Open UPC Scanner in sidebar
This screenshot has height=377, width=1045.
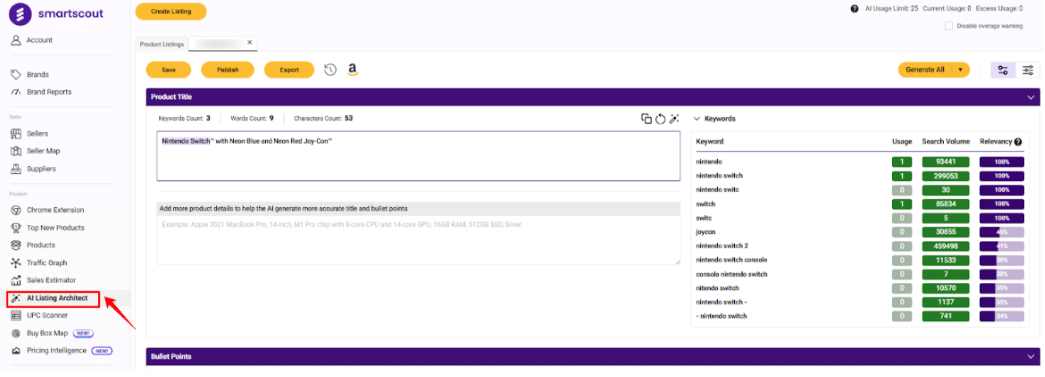pos(47,315)
